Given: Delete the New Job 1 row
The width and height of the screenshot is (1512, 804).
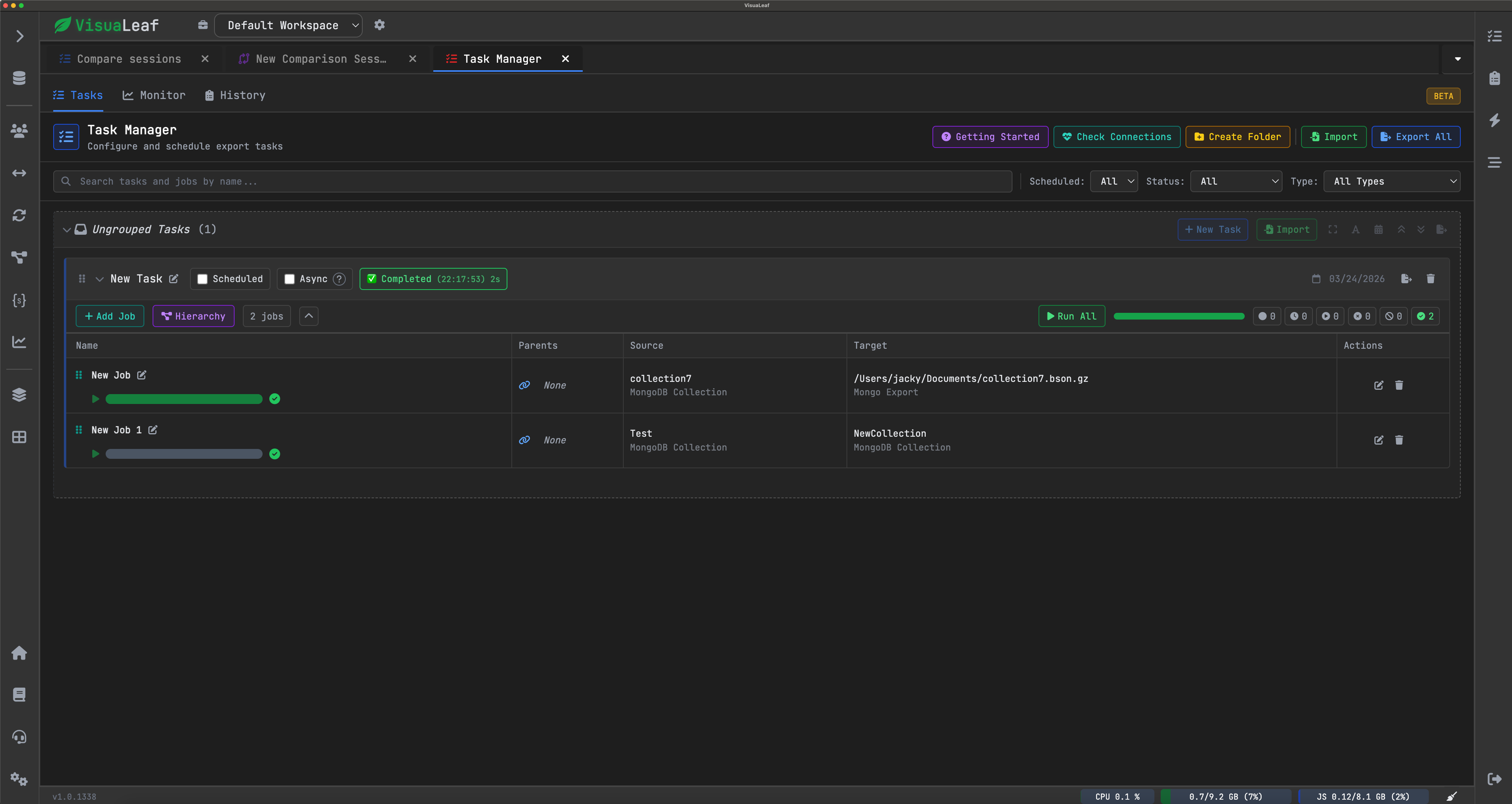Looking at the screenshot, I should 1399,440.
